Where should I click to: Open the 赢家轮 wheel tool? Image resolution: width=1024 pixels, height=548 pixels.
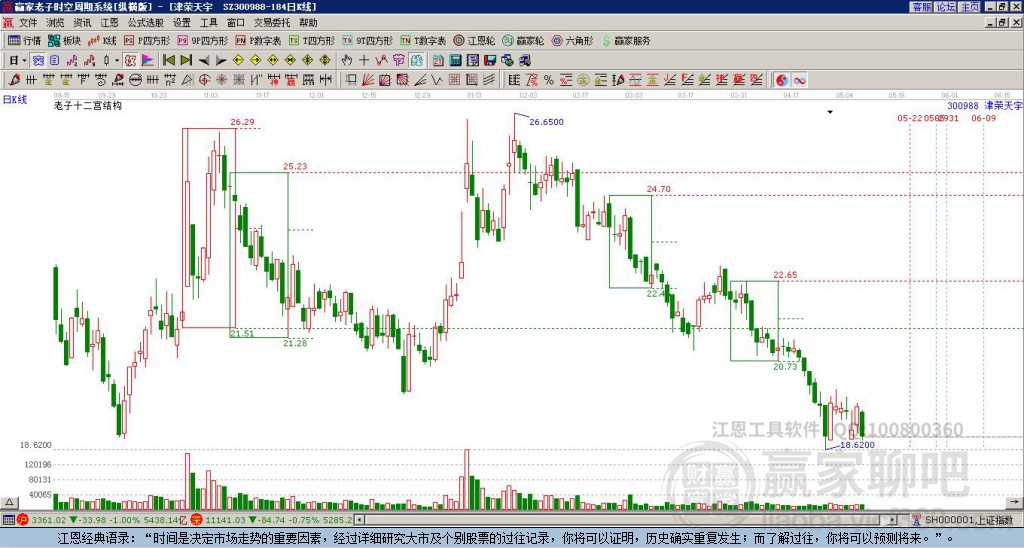523,40
